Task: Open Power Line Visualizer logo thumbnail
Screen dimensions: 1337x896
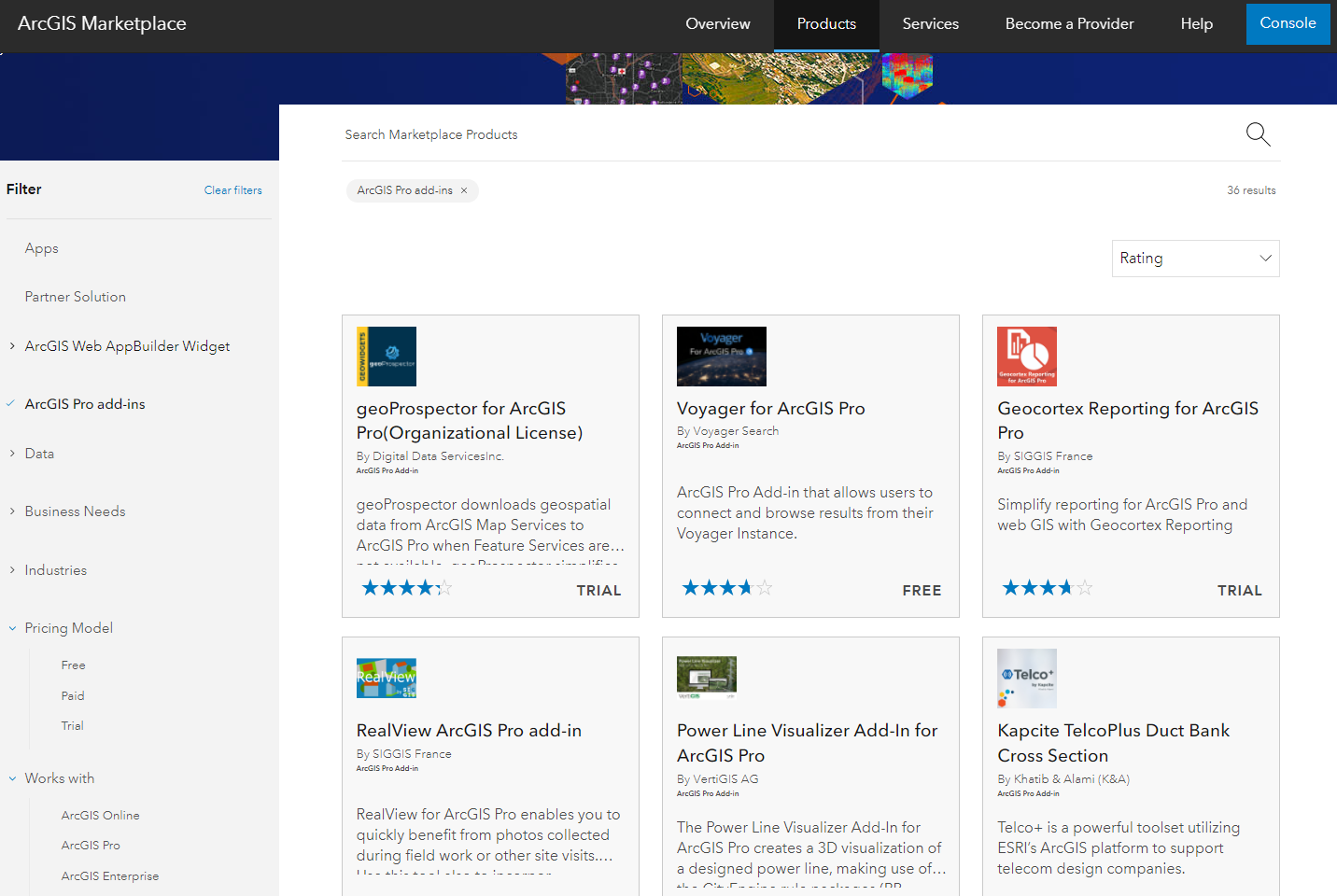Action: [x=707, y=679]
